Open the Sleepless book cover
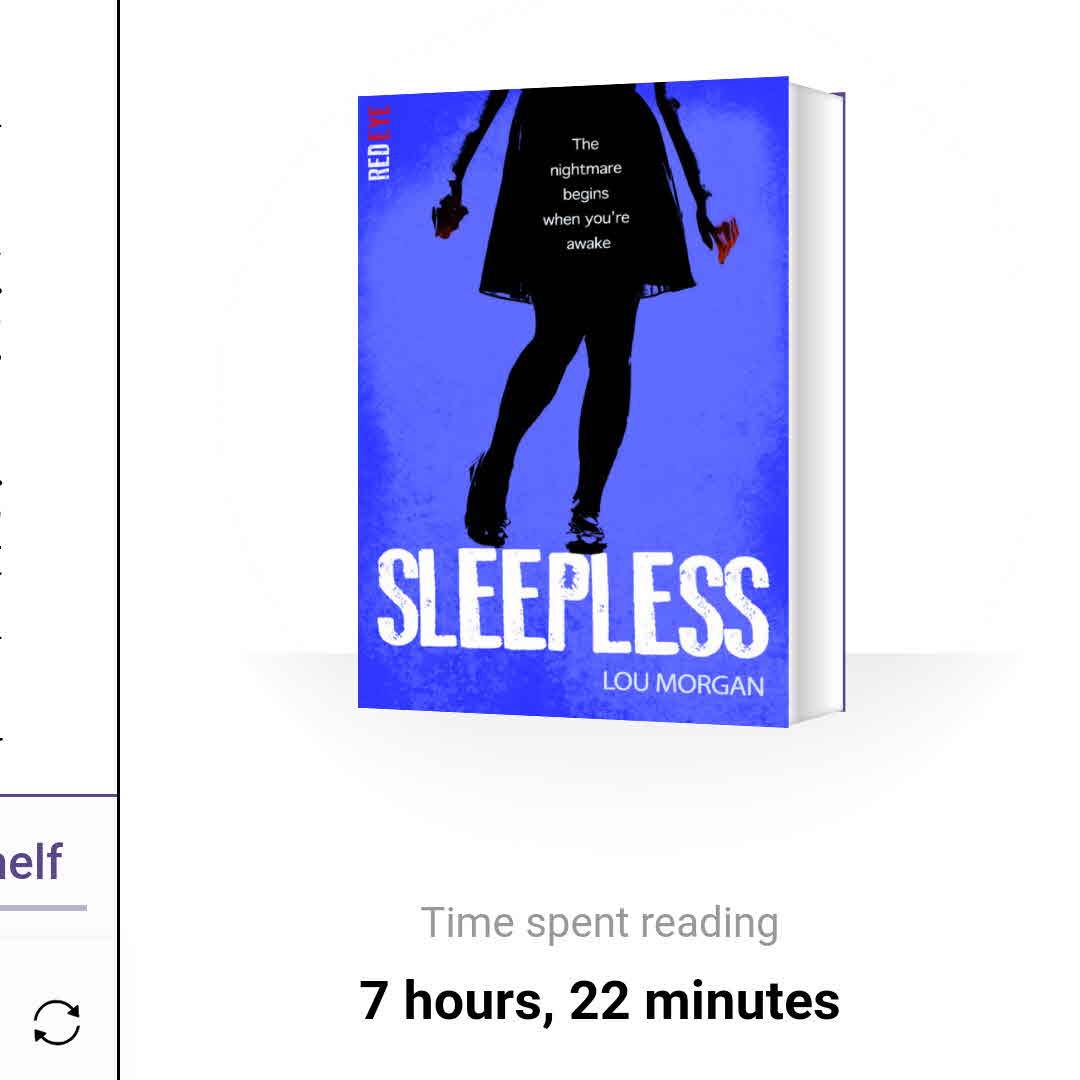Image resolution: width=1080 pixels, height=1080 pixels. coord(573,400)
